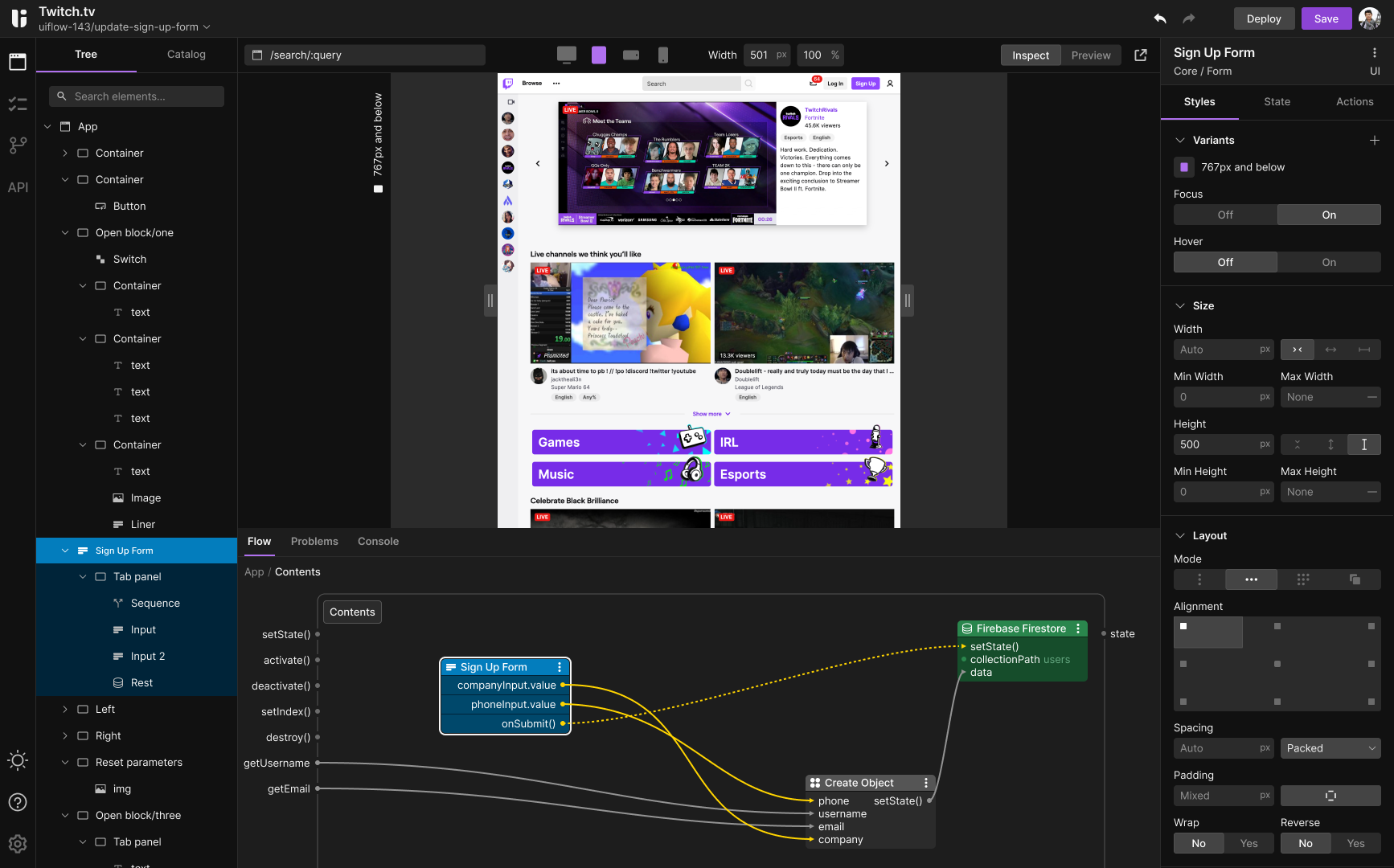Turn Hover state Off

point(1225,262)
